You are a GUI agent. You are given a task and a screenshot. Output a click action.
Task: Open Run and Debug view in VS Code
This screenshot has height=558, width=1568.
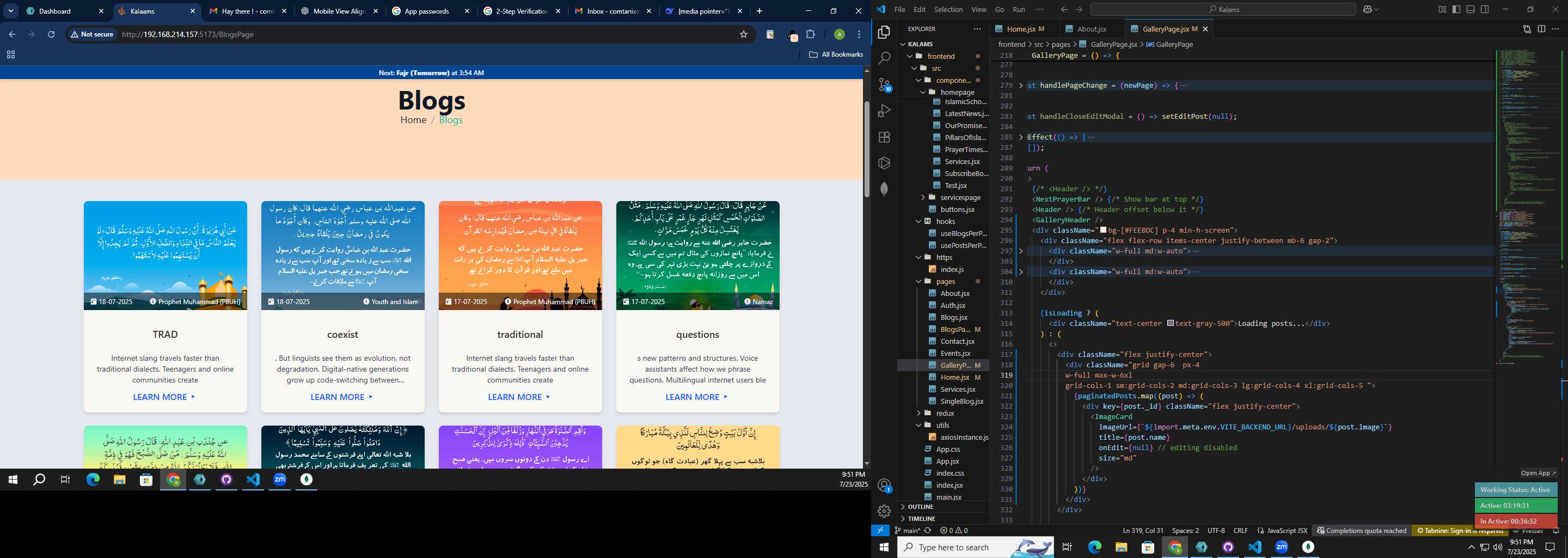(x=884, y=111)
